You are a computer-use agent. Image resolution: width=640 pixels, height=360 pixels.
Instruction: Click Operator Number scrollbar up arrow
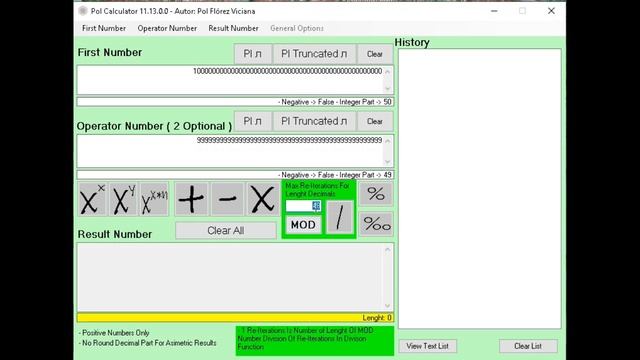tap(388, 141)
